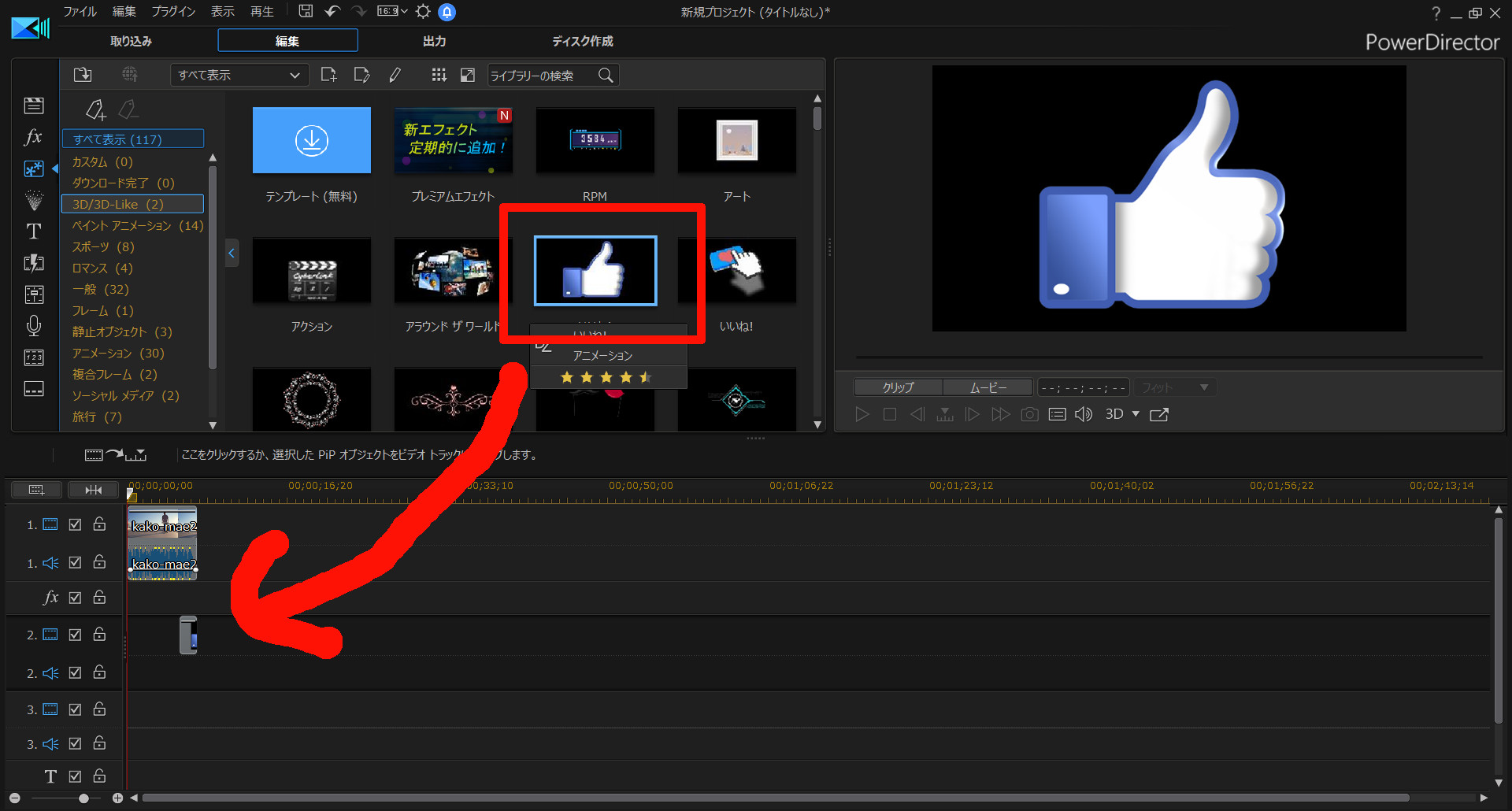1512x811 pixels.
Task: Toggle video track 3 checkbox
Action: click(x=75, y=709)
